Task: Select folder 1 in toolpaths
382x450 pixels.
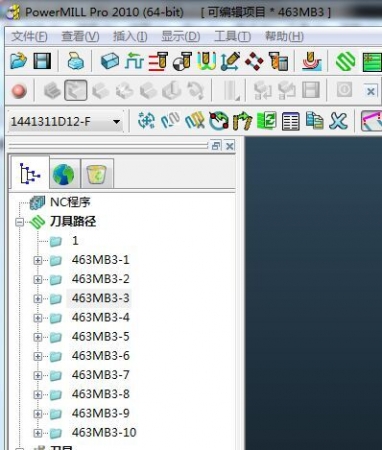Action: tap(75, 241)
